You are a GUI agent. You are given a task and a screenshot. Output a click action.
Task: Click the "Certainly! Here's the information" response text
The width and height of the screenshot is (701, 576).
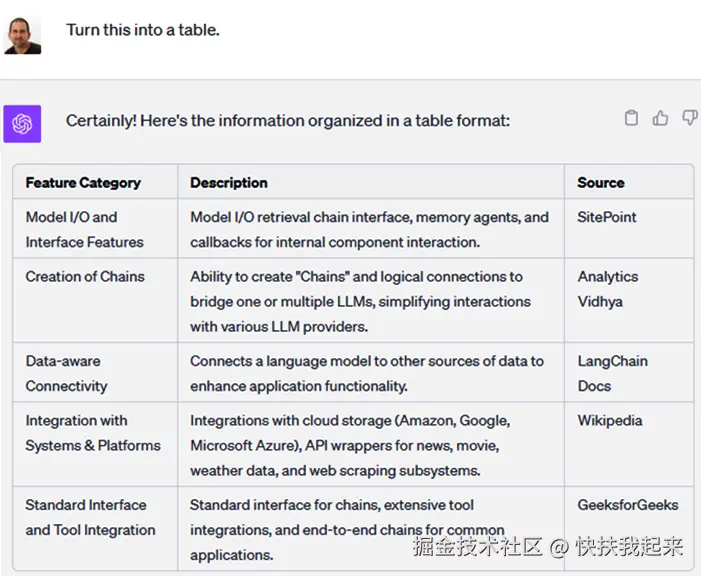288,121
